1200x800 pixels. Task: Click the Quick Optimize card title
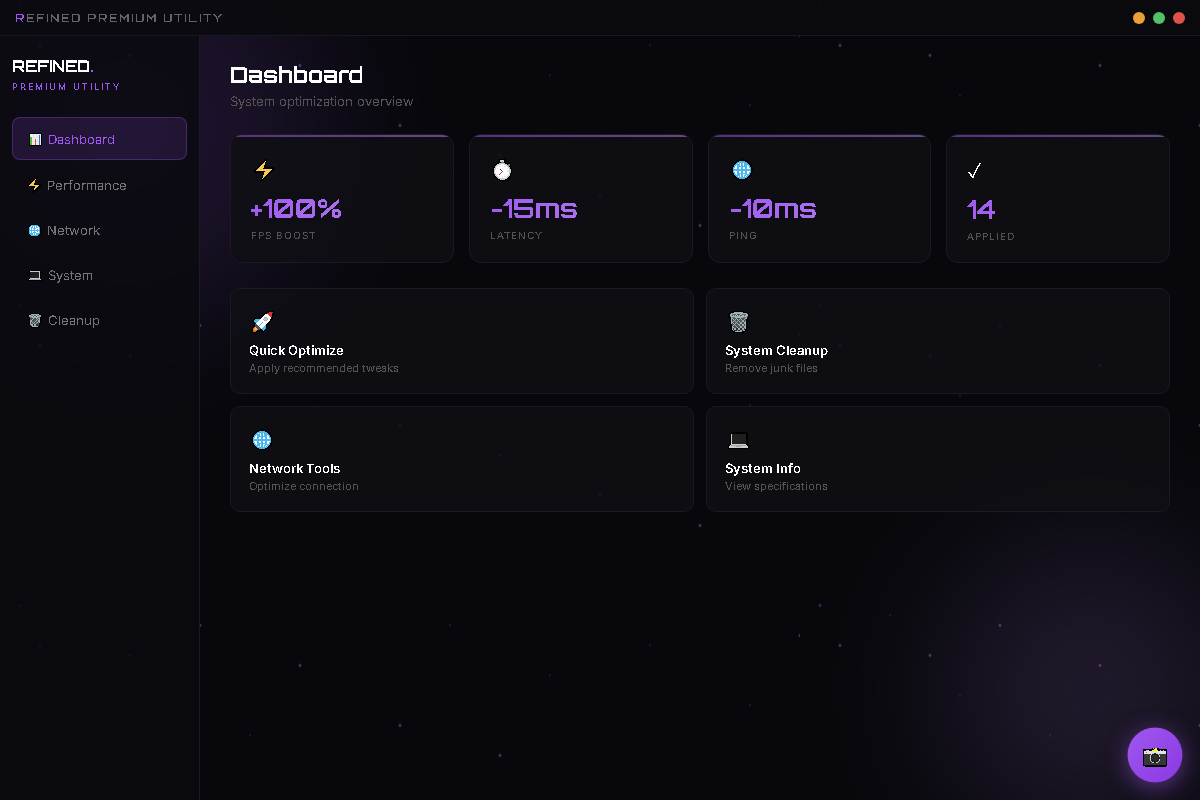[296, 350]
